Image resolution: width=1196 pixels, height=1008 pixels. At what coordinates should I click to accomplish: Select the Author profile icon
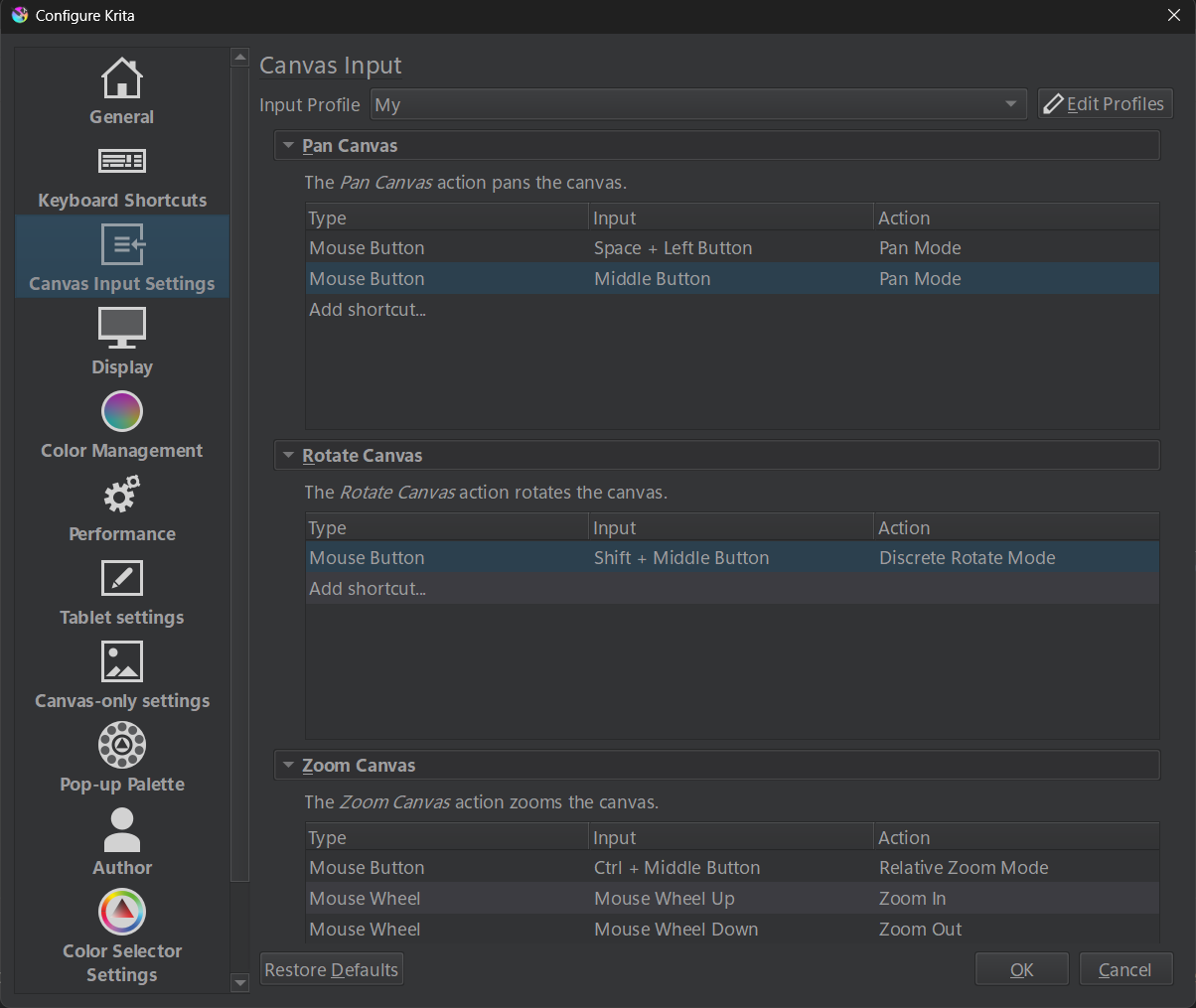122,830
